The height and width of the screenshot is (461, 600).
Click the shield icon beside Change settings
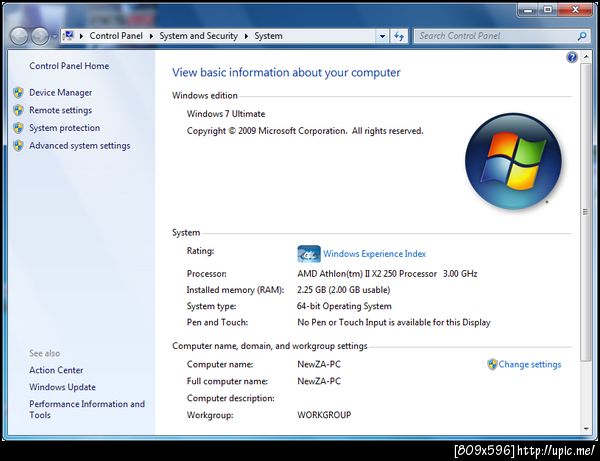click(x=492, y=364)
